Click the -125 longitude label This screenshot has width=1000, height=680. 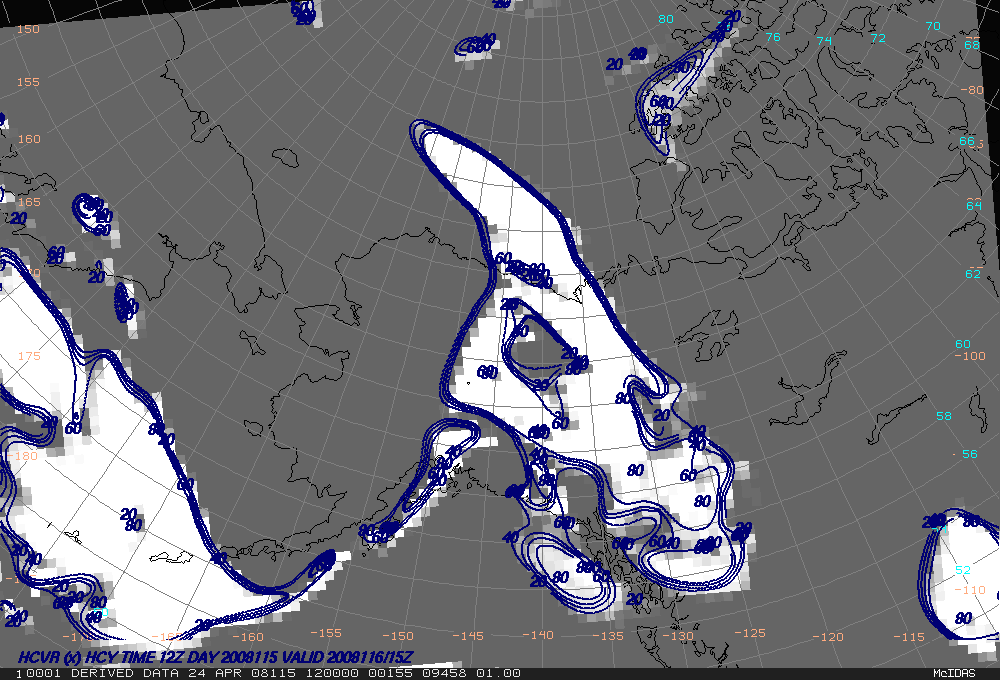point(749,632)
